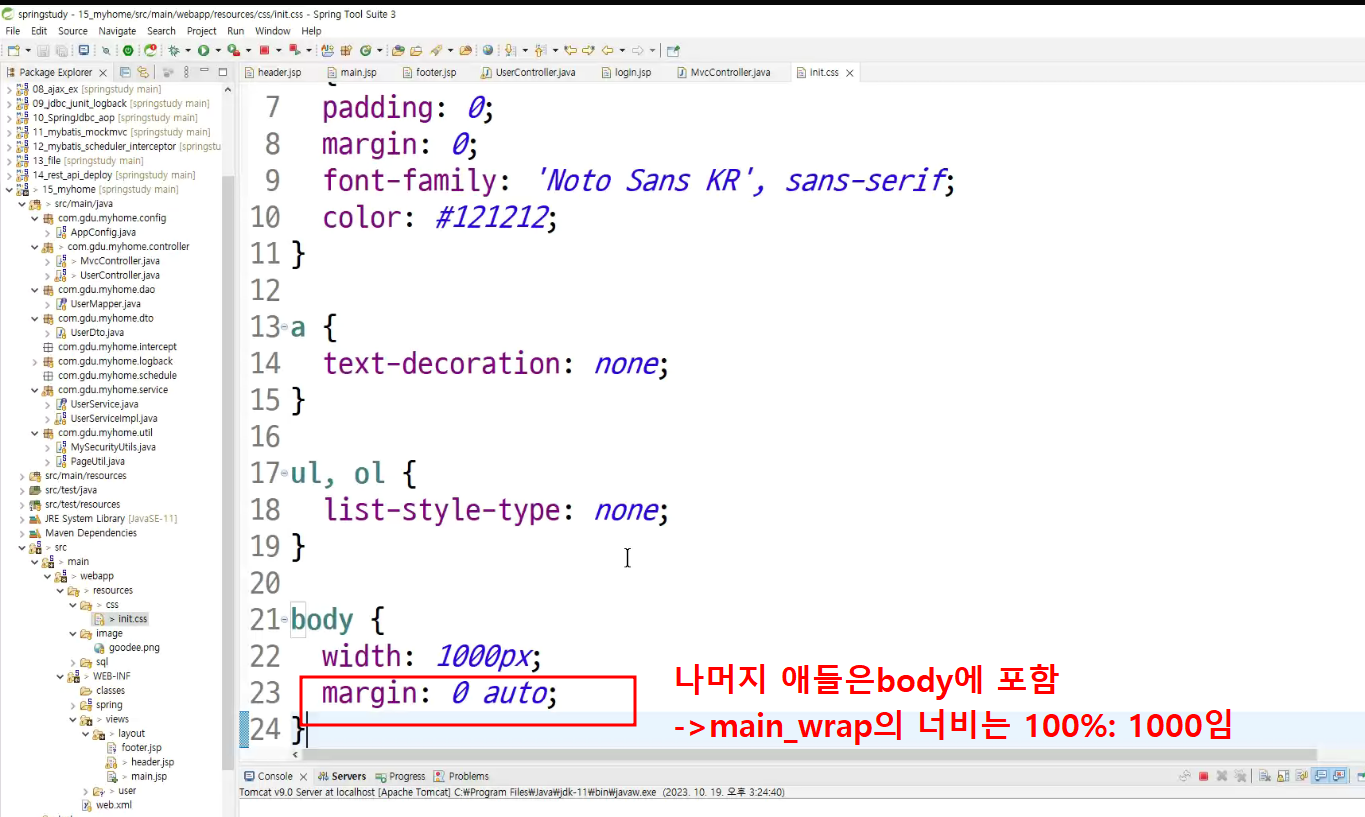The image size is (1365, 817).
Task: Open the New file dropdown arrow
Action: (x=27, y=50)
